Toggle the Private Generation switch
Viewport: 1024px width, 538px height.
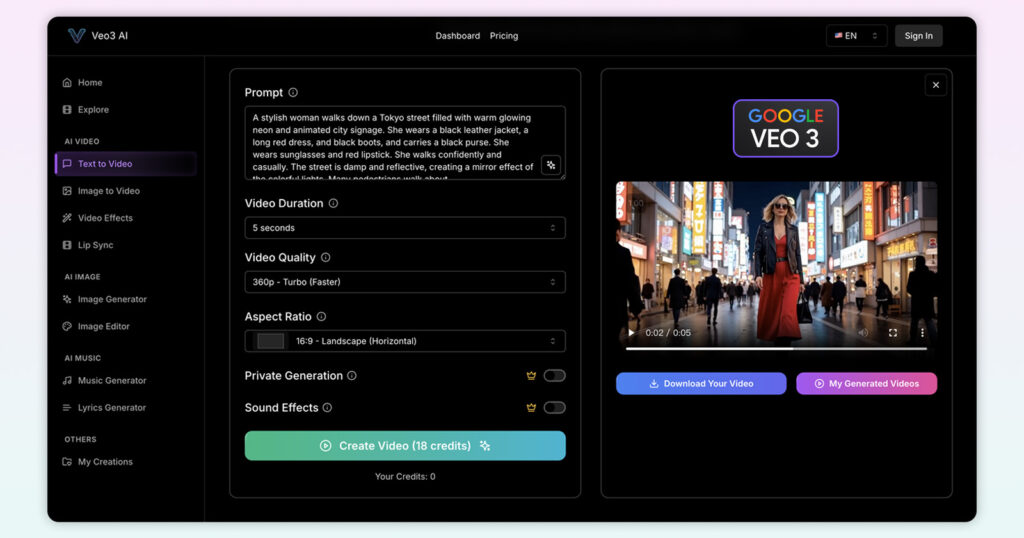coord(554,375)
